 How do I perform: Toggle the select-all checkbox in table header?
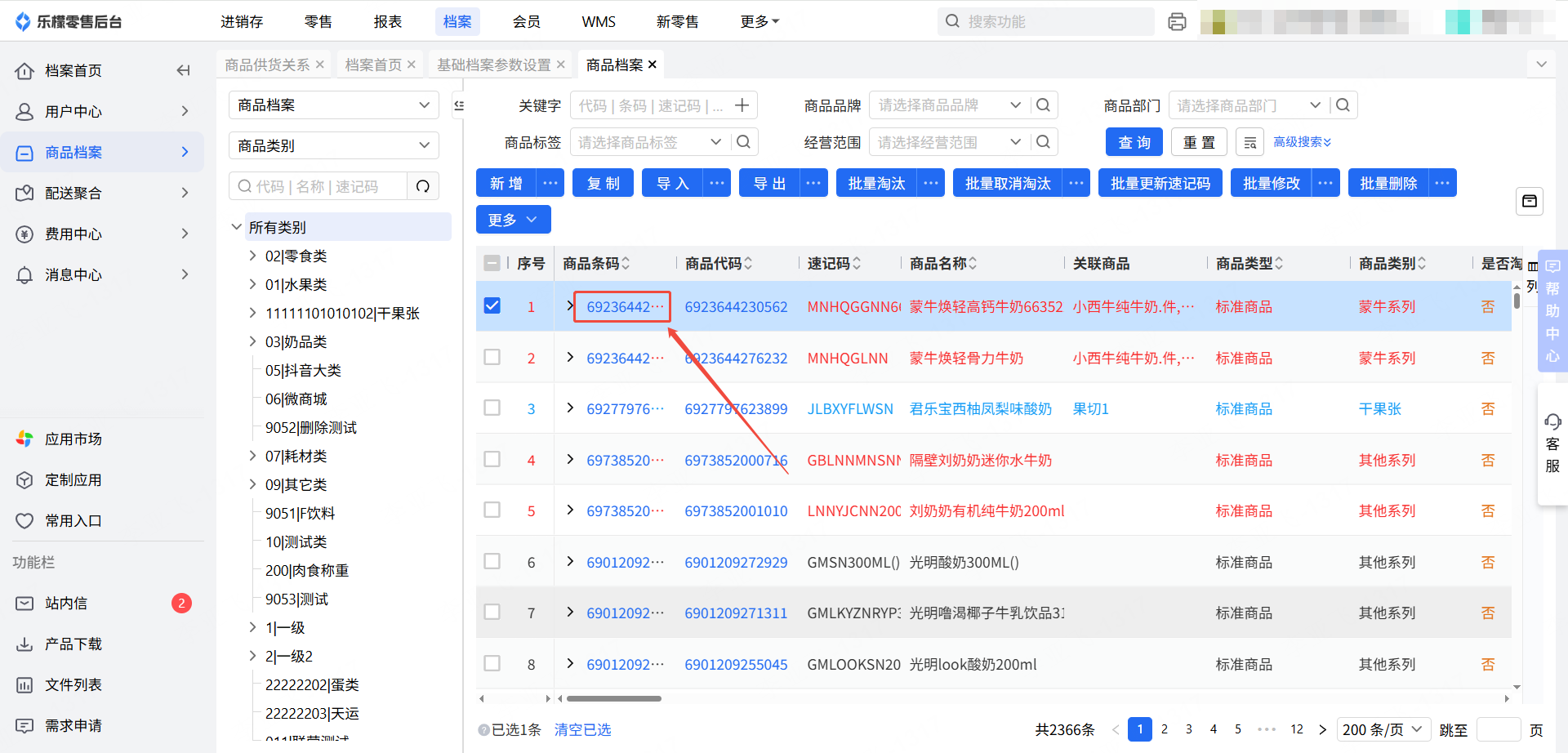pyautogui.click(x=492, y=263)
